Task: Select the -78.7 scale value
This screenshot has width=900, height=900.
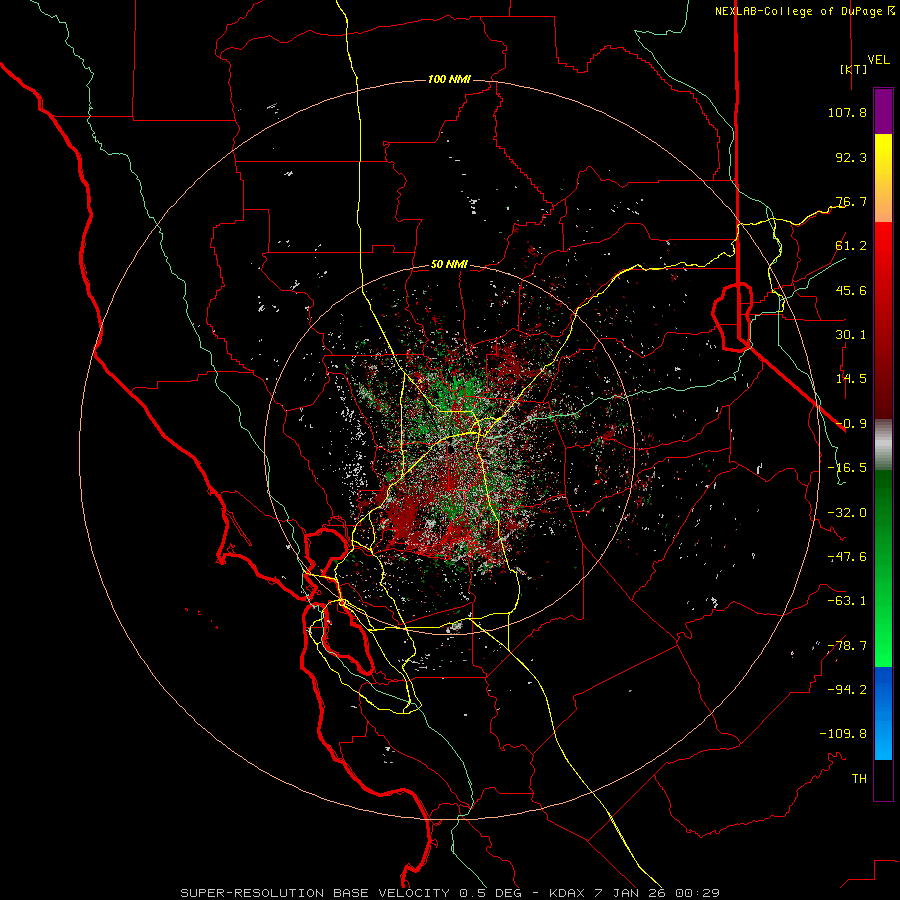Action: pyautogui.click(x=847, y=646)
